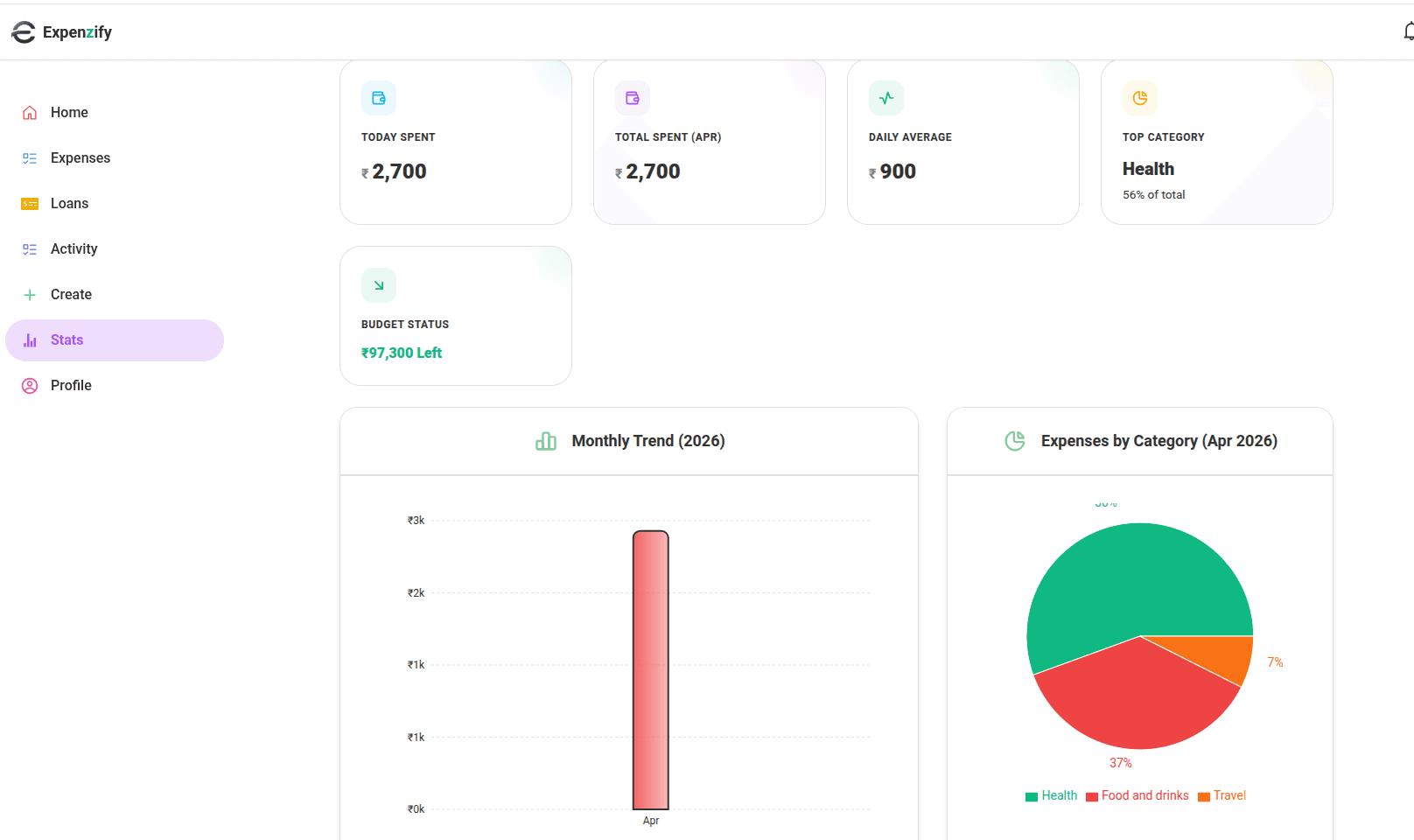Open the Profile page from sidebar
The height and width of the screenshot is (840, 1414).
pos(71,385)
